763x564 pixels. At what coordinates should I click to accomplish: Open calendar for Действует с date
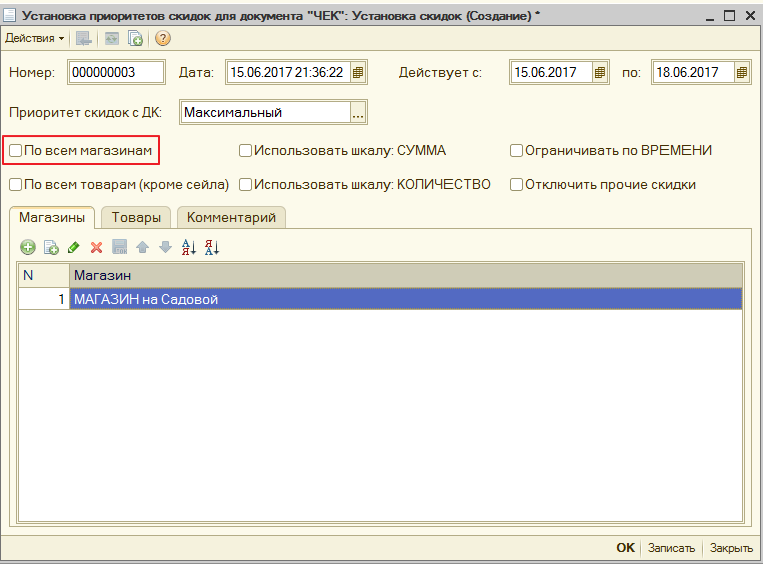(600, 73)
